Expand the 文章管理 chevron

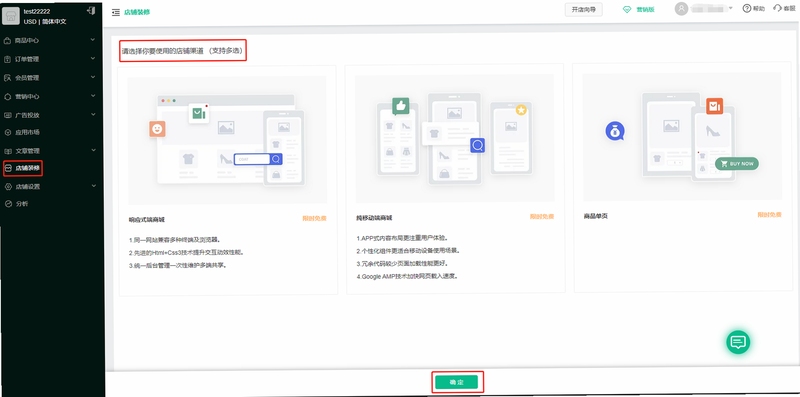(93, 150)
